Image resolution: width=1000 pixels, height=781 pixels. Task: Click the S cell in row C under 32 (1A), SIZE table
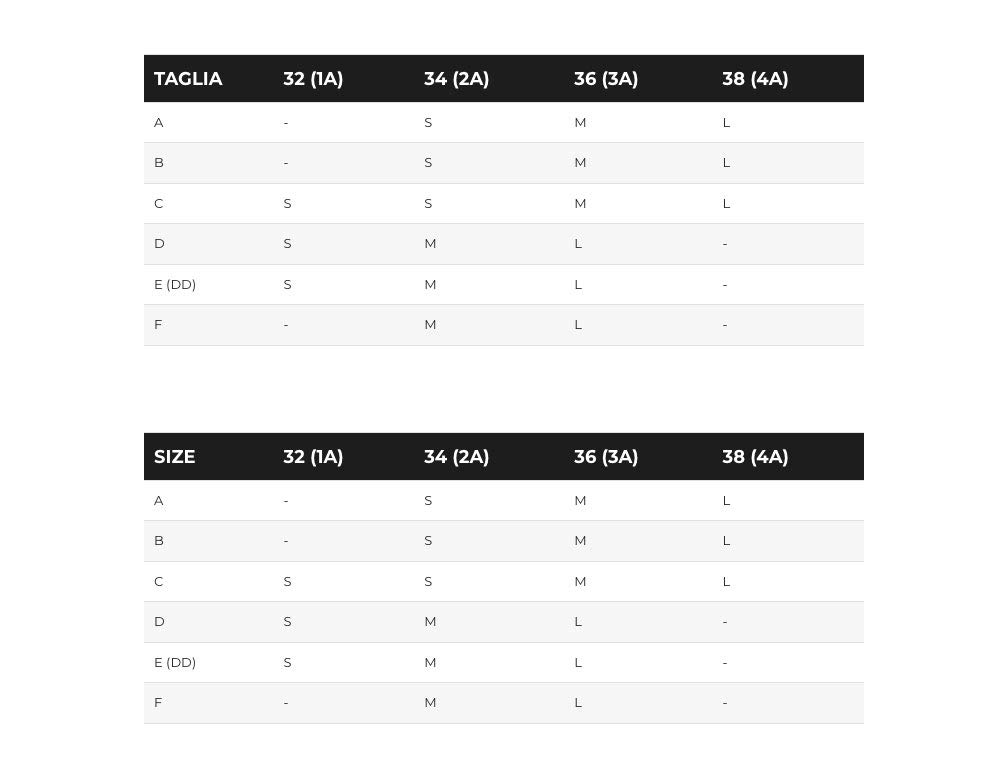(288, 582)
